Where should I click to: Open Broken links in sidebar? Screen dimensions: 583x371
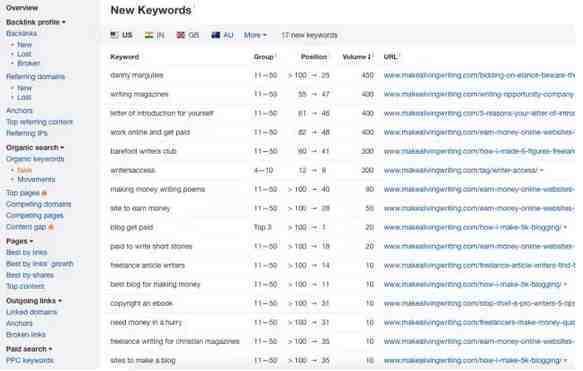[x=26, y=335]
